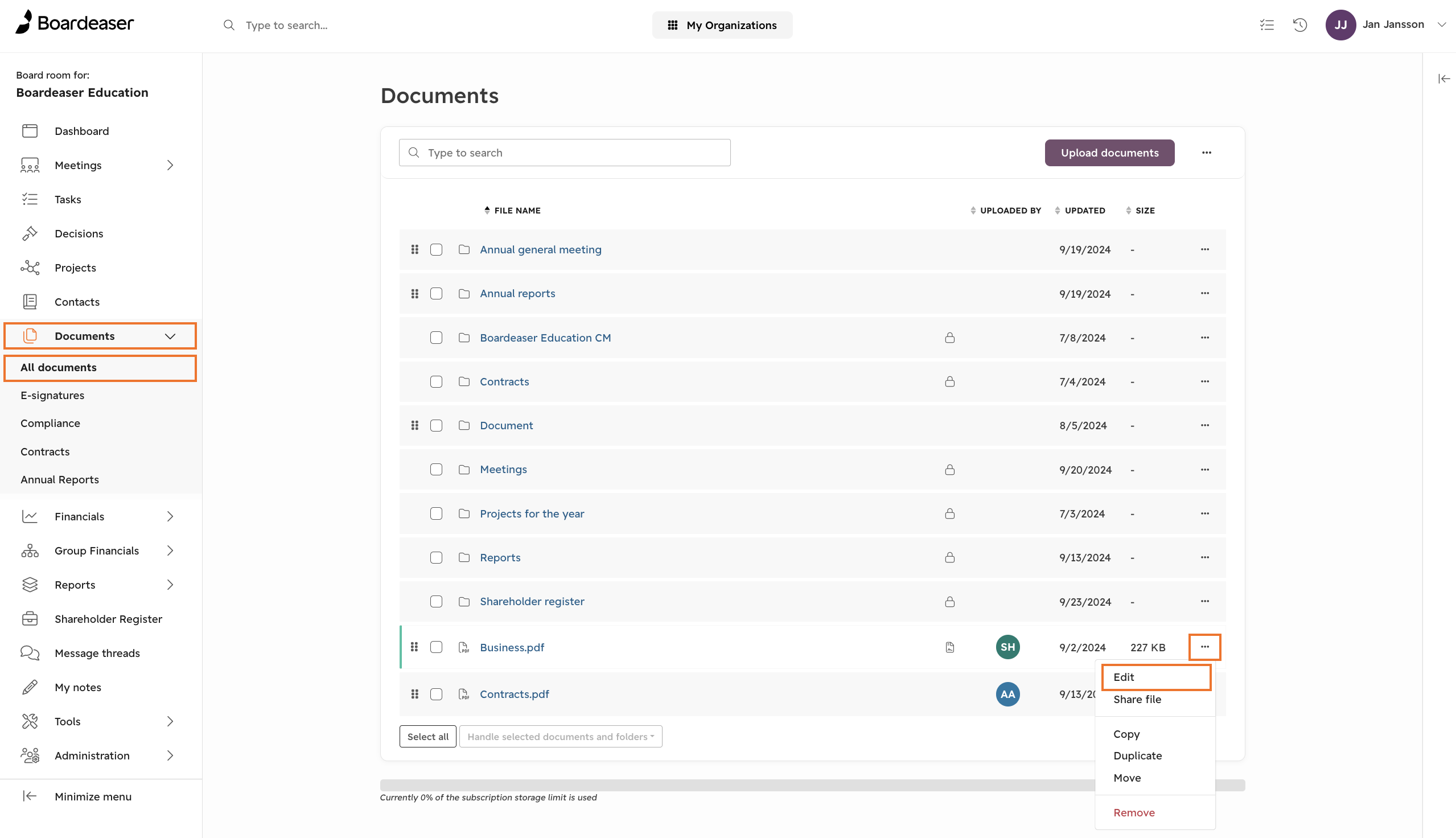Click the Upload documents button
This screenshot has width=1456, height=838.
(x=1109, y=153)
